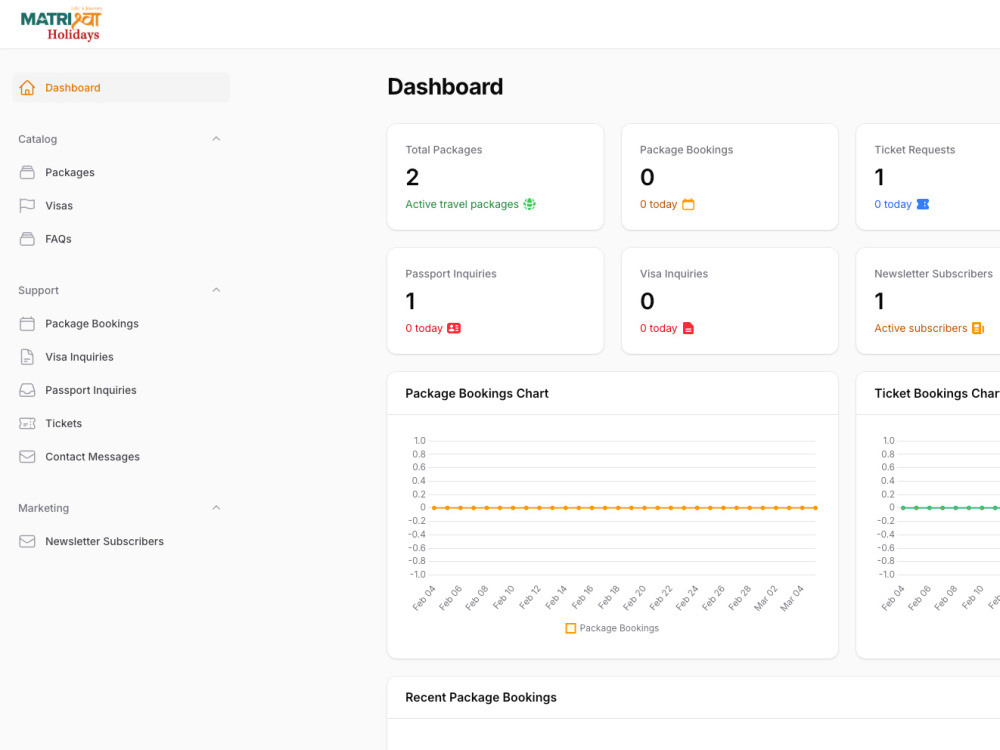
Task: Click the Active subscribers text
Action: pos(920,328)
